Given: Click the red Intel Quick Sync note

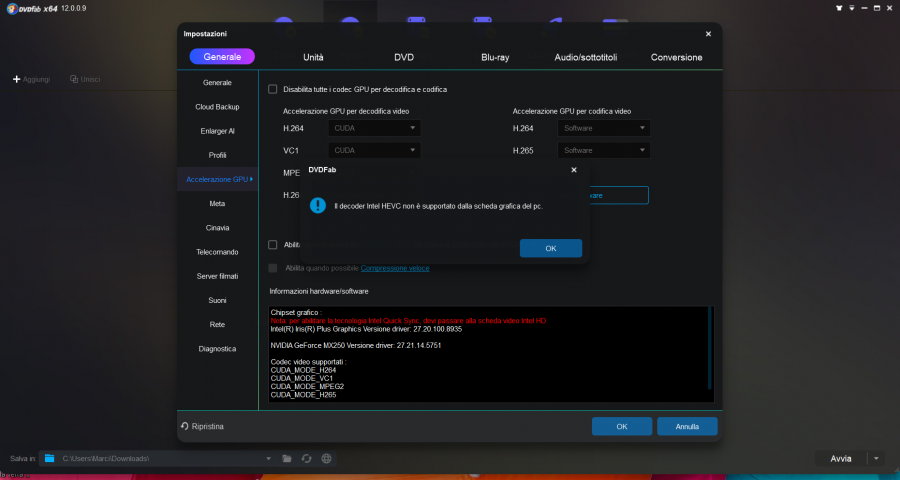Looking at the screenshot, I should (409, 321).
